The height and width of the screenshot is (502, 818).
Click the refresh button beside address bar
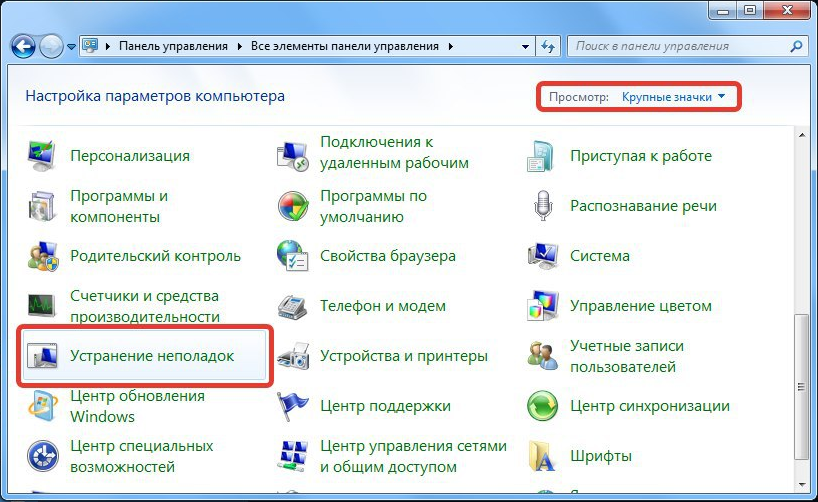(548, 46)
